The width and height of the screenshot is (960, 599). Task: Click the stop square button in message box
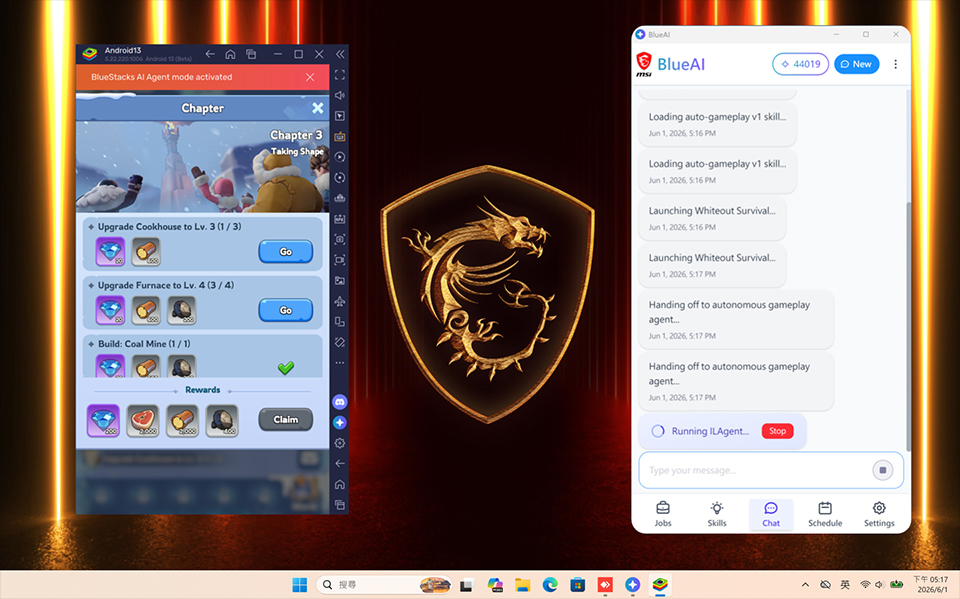pos(882,470)
